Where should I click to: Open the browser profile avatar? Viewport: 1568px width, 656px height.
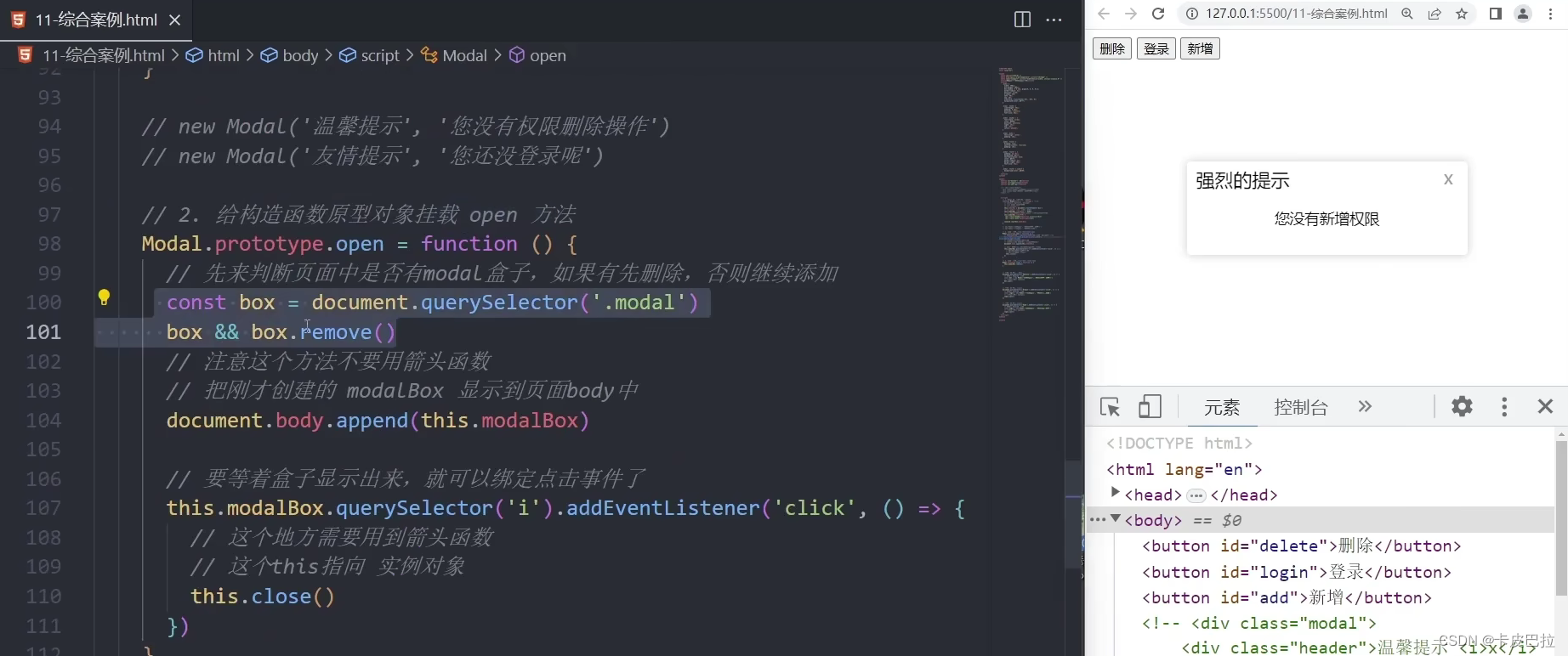(1523, 14)
